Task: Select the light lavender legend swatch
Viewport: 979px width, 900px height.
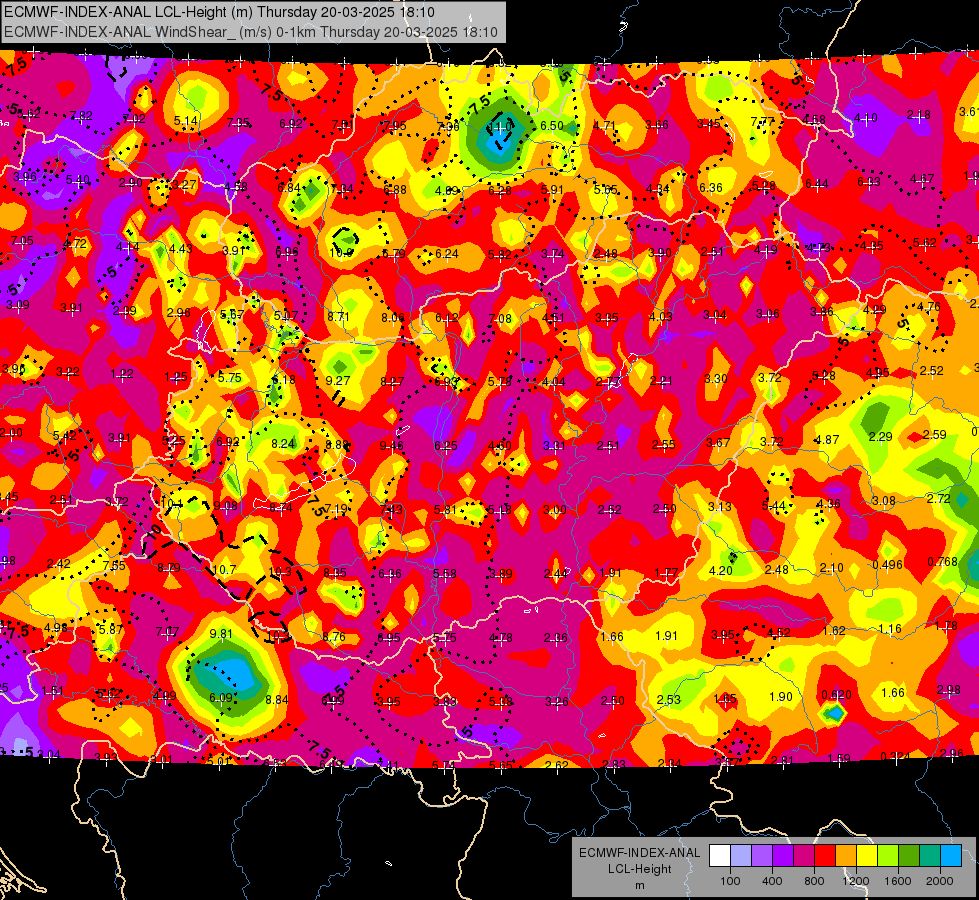Action: [x=741, y=856]
